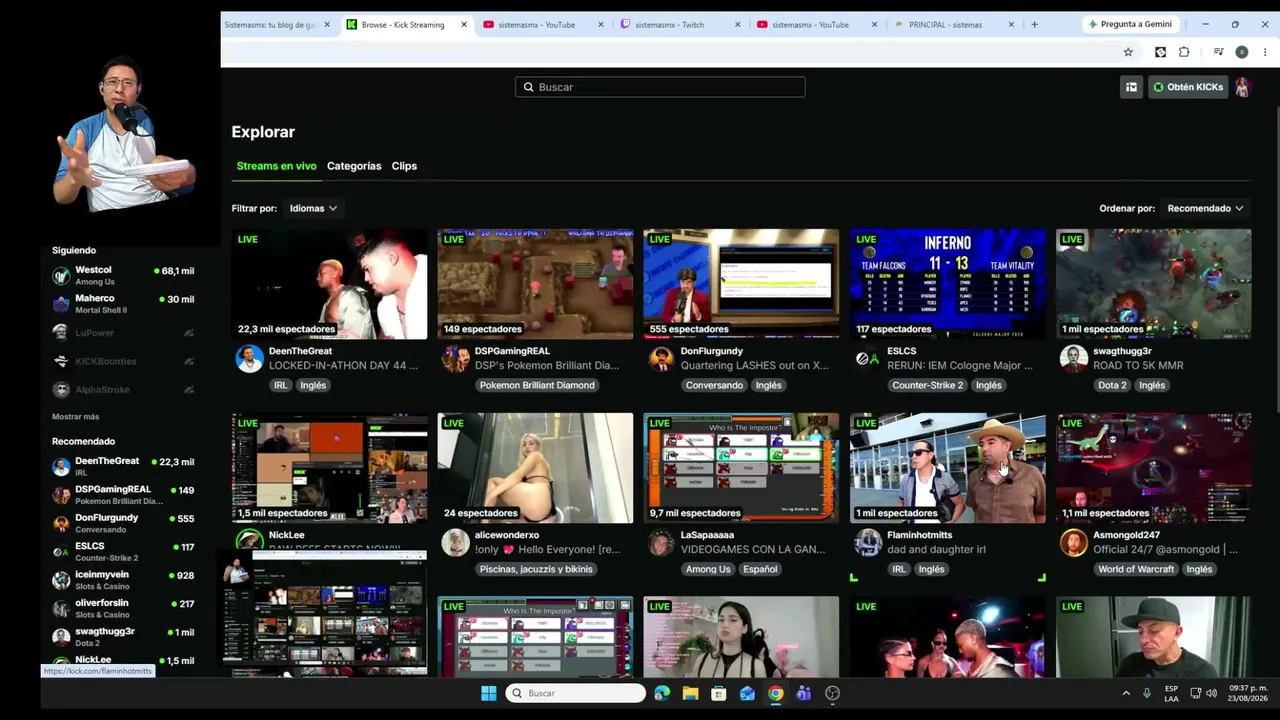Viewport: 1280px width, 720px height.
Task: Open DSPGamingREAL channel avatar under the stream card
Action: coord(455,359)
